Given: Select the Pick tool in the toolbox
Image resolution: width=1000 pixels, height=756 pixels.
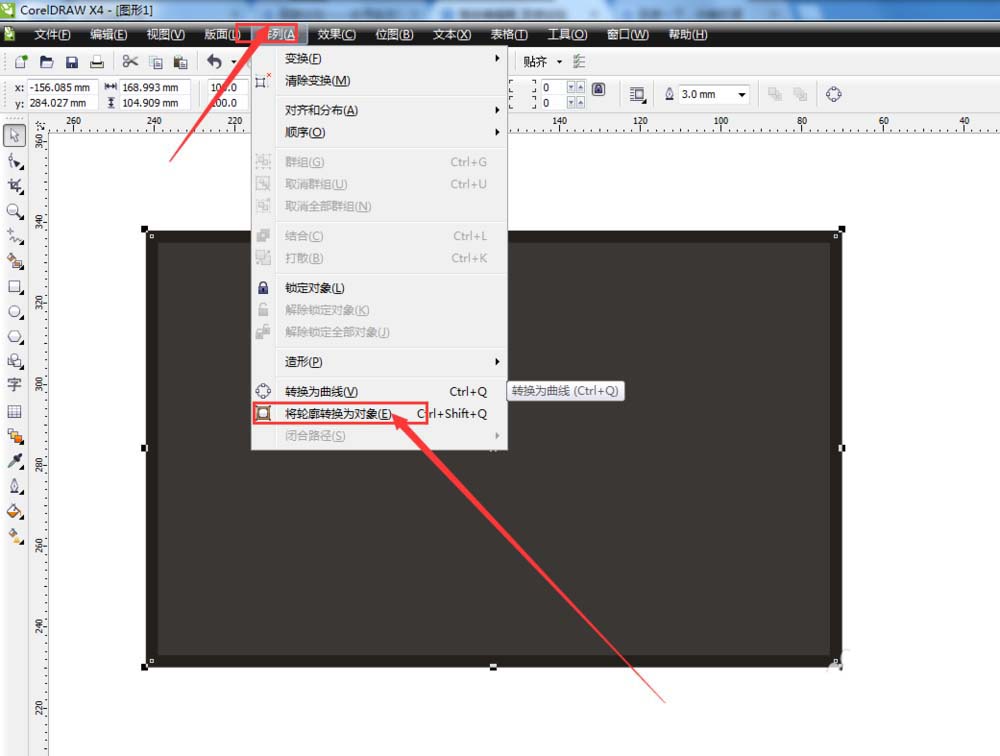Looking at the screenshot, I should (15, 135).
